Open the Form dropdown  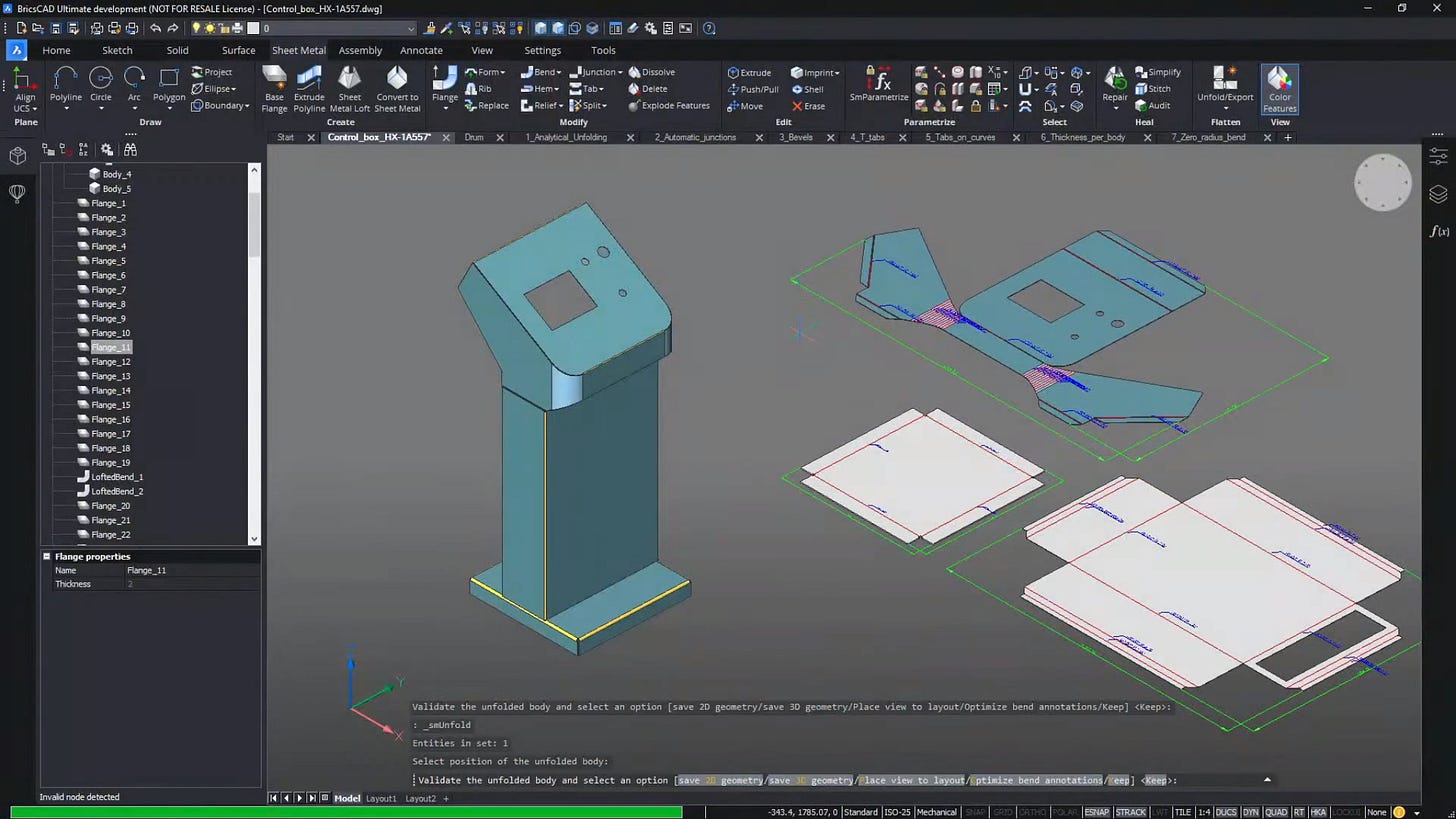pos(485,72)
